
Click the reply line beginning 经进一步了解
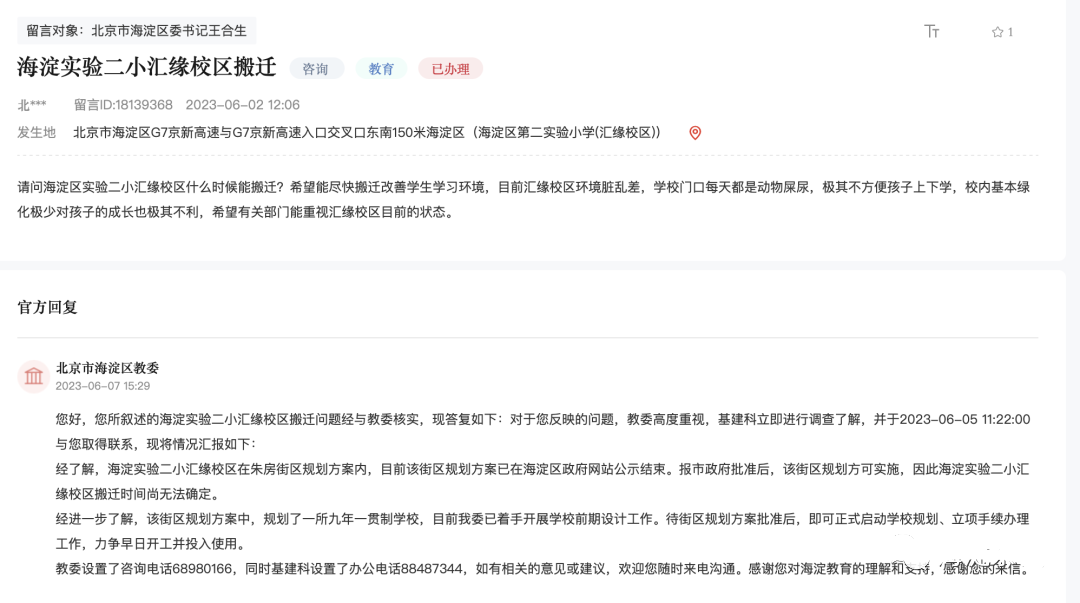[x=543, y=531]
